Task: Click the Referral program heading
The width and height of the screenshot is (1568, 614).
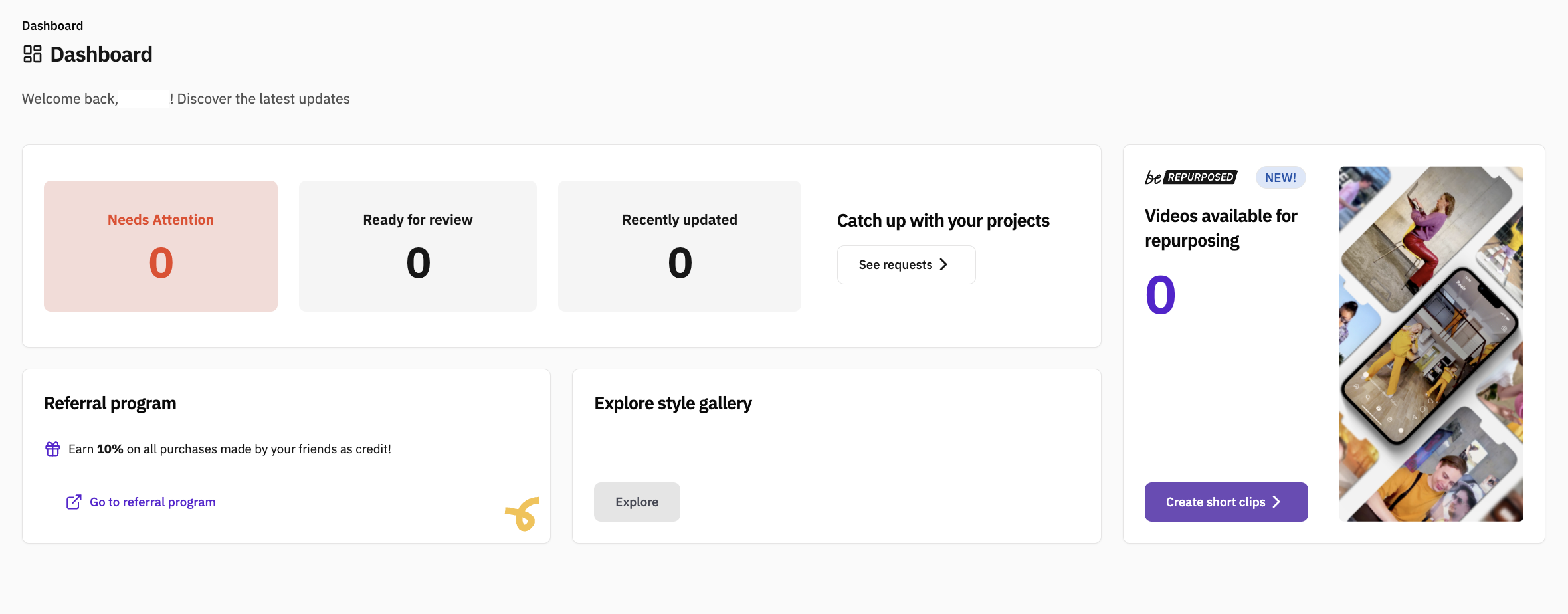Action: pyautogui.click(x=110, y=403)
